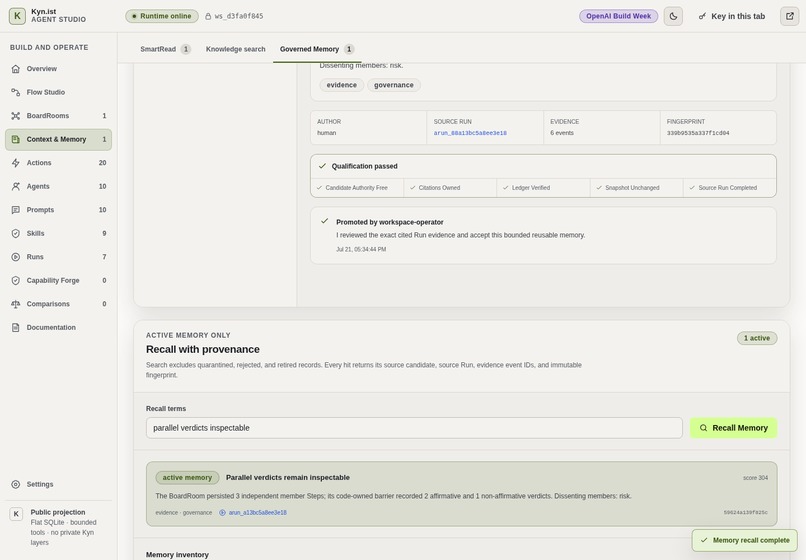The height and width of the screenshot is (560, 806).
Task: Open Documentation from sidebar
Action: (x=58, y=328)
